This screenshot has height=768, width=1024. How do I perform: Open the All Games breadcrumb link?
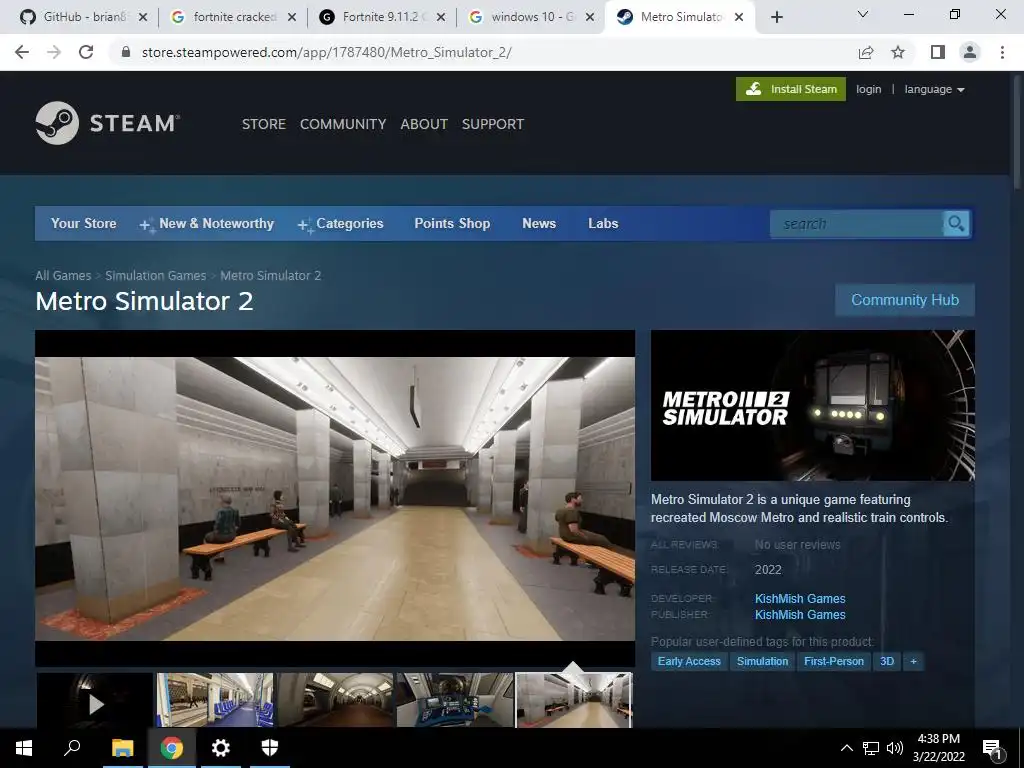pyautogui.click(x=63, y=276)
